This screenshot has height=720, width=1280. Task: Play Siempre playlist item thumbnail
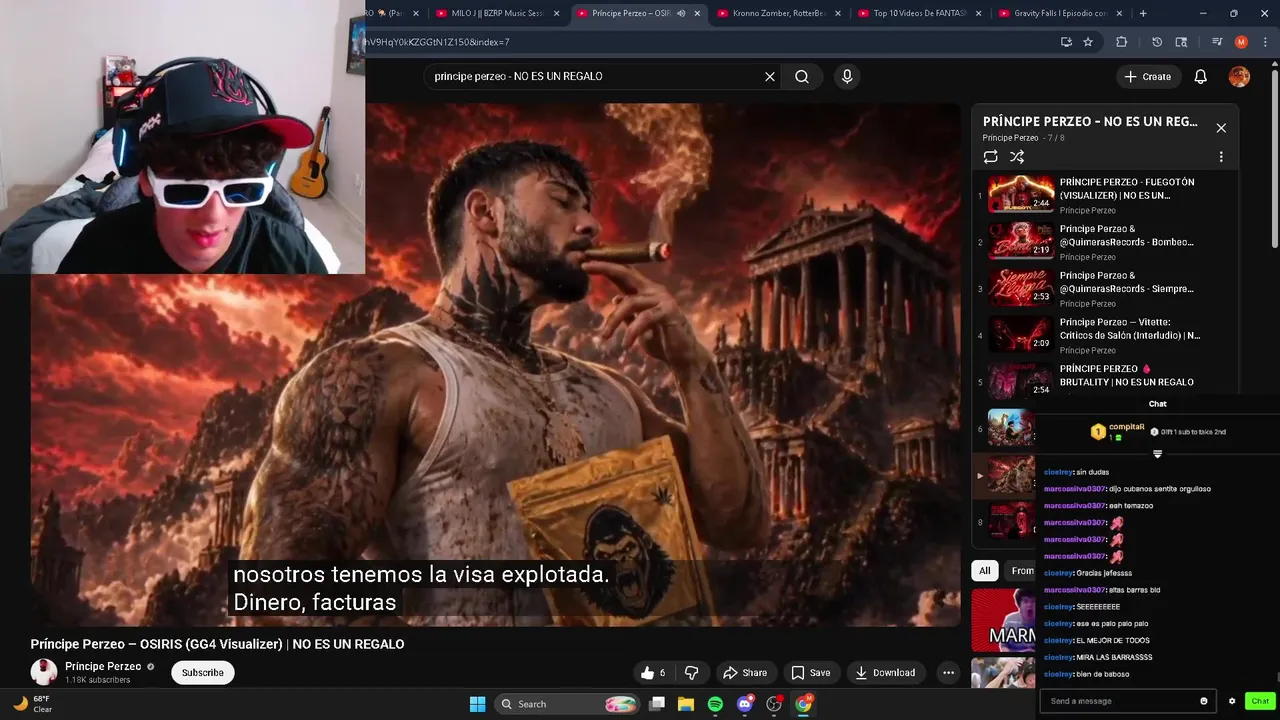(1021, 288)
